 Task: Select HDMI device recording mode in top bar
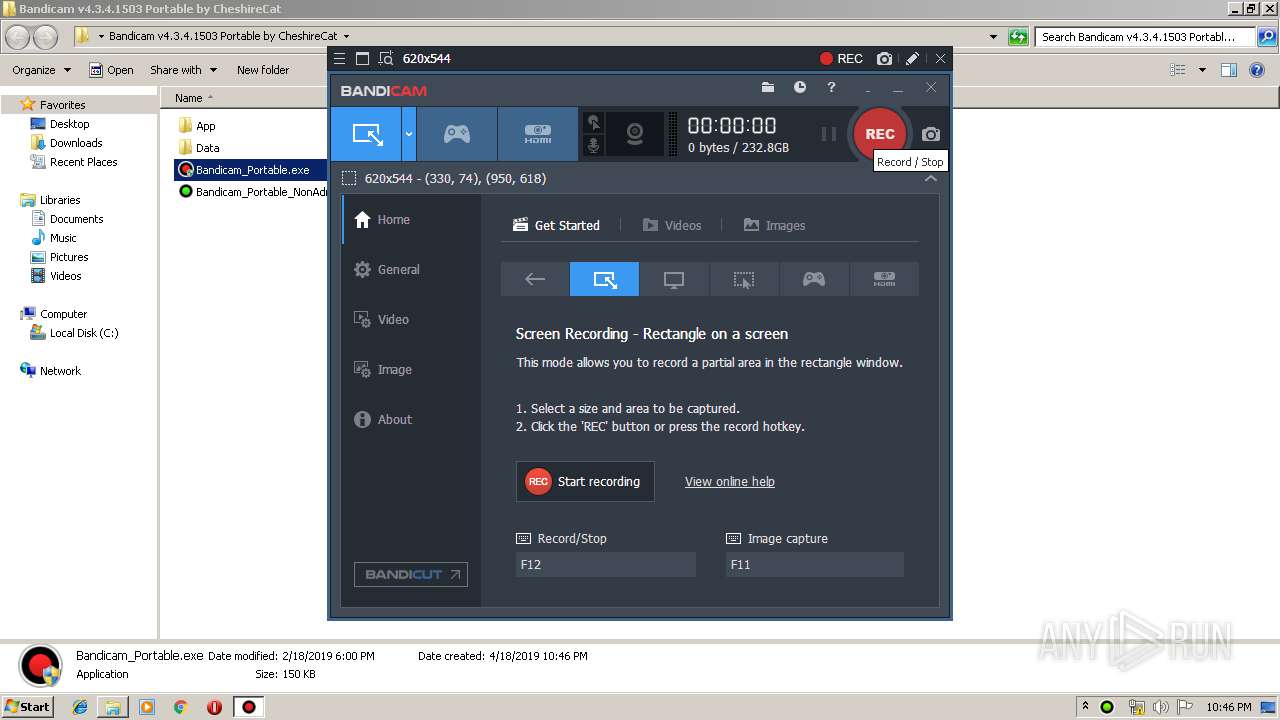[538, 134]
